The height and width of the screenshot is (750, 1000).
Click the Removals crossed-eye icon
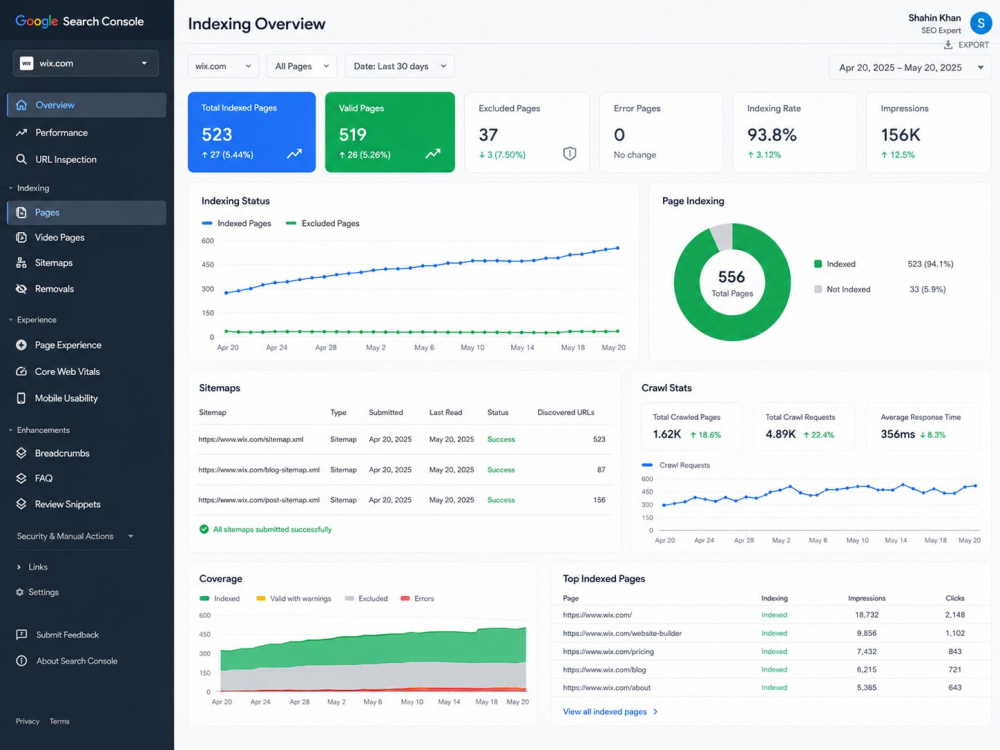tap(22, 289)
